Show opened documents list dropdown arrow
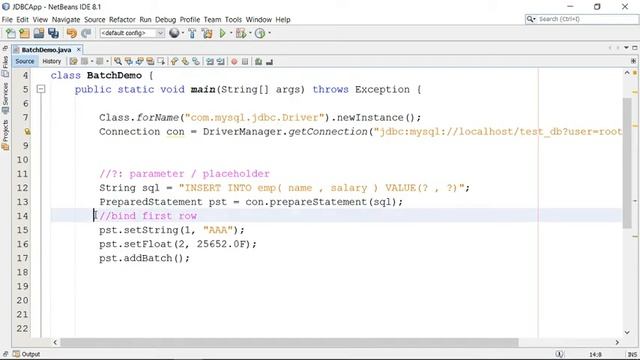 point(627,48)
